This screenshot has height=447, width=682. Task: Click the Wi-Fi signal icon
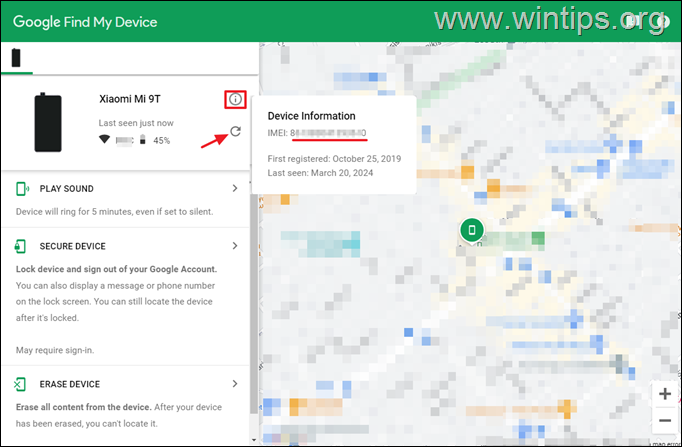coord(104,139)
